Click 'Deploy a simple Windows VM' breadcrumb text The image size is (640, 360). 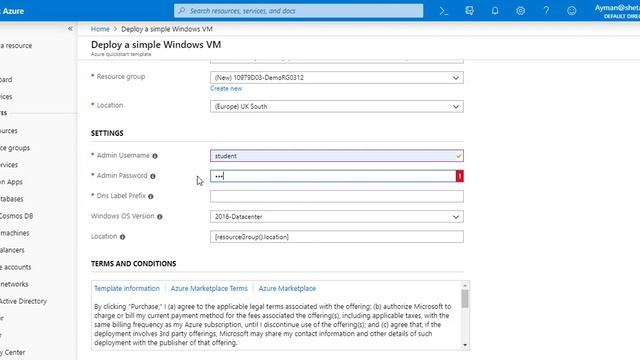(167, 29)
